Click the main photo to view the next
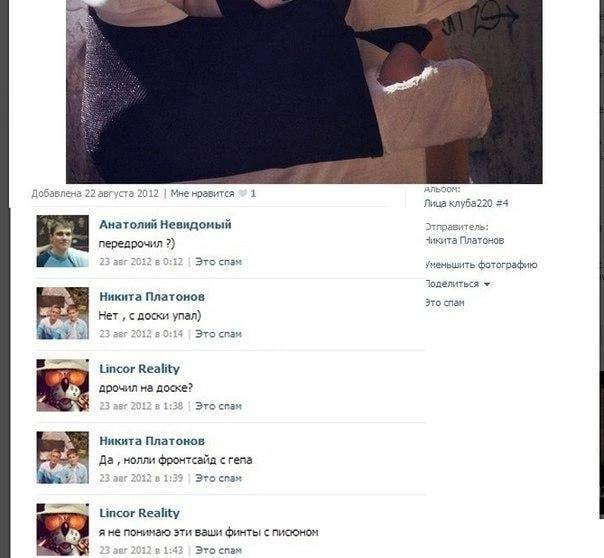Screen dimensions: 604x558 coord(304,92)
